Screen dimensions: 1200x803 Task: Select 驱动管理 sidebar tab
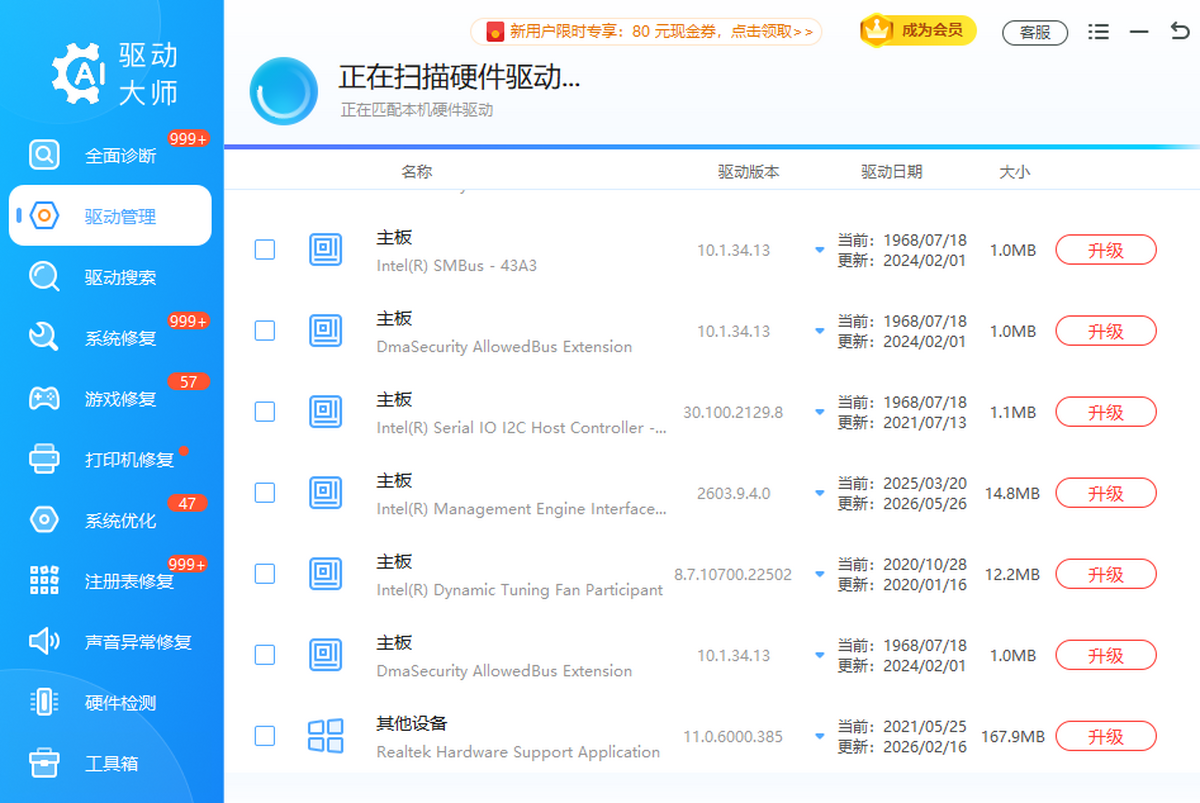pyautogui.click(x=110, y=216)
